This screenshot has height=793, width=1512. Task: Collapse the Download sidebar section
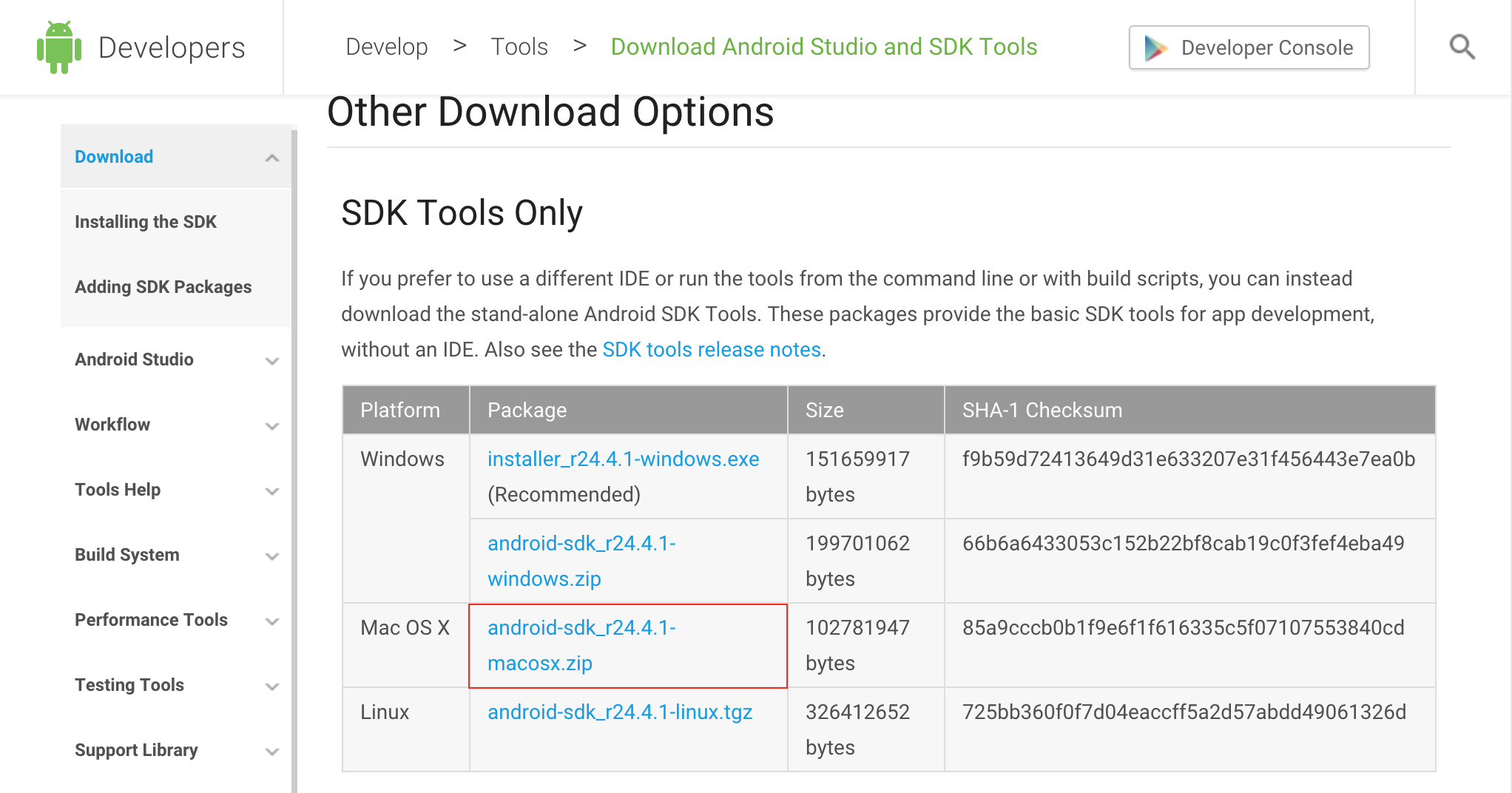pos(272,158)
